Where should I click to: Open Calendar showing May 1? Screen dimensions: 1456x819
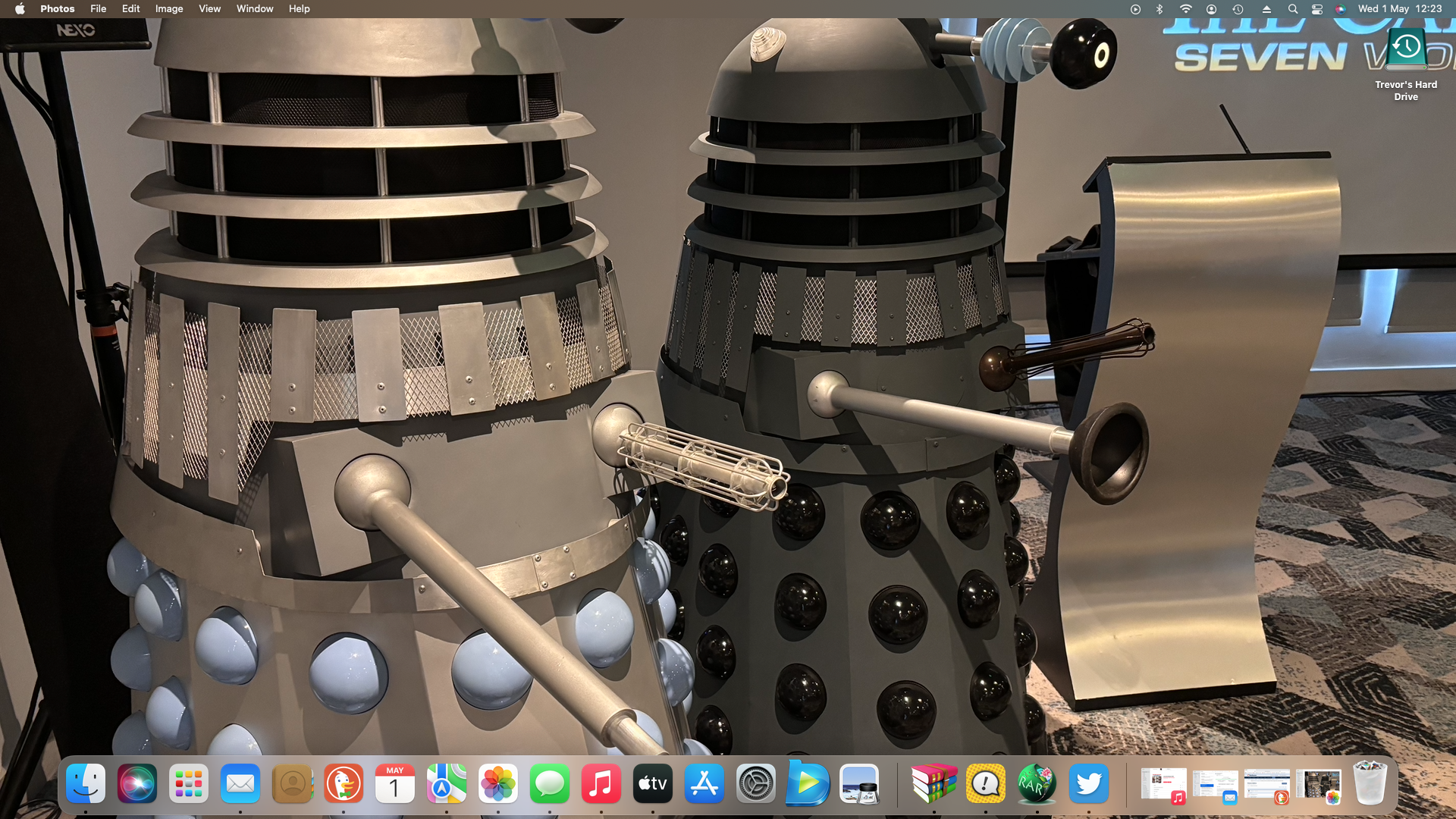point(395,783)
